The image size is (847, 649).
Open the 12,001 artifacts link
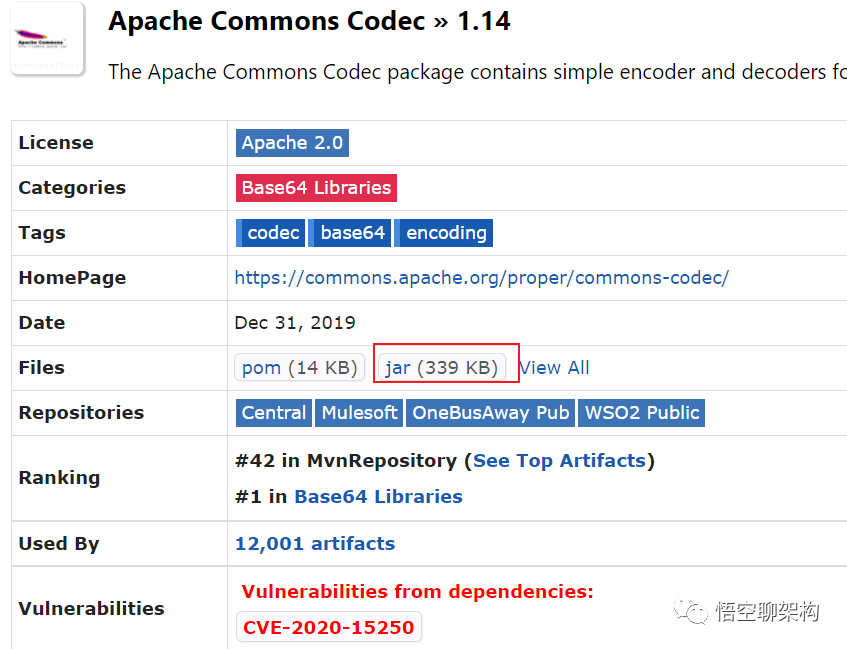(x=315, y=544)
